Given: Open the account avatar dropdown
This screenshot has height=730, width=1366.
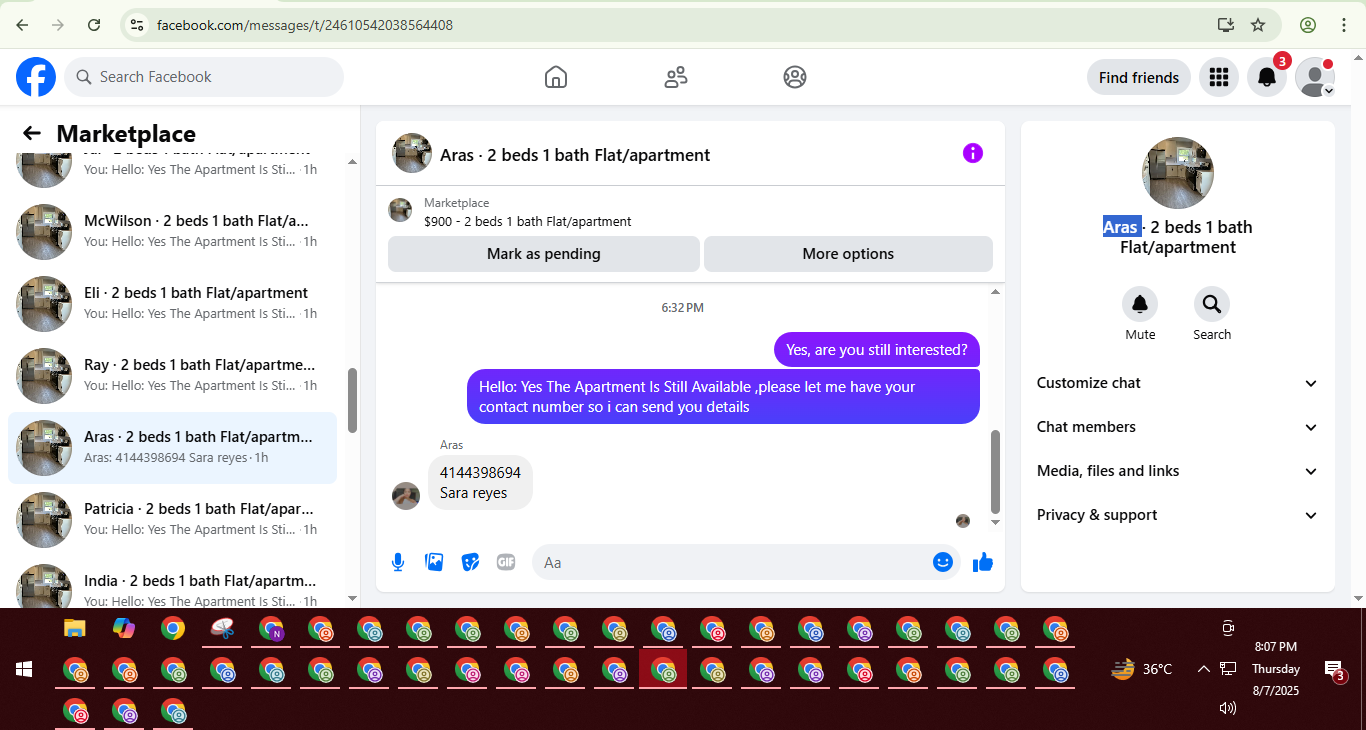Looking at the screenshot, I should pos(1315,77).
